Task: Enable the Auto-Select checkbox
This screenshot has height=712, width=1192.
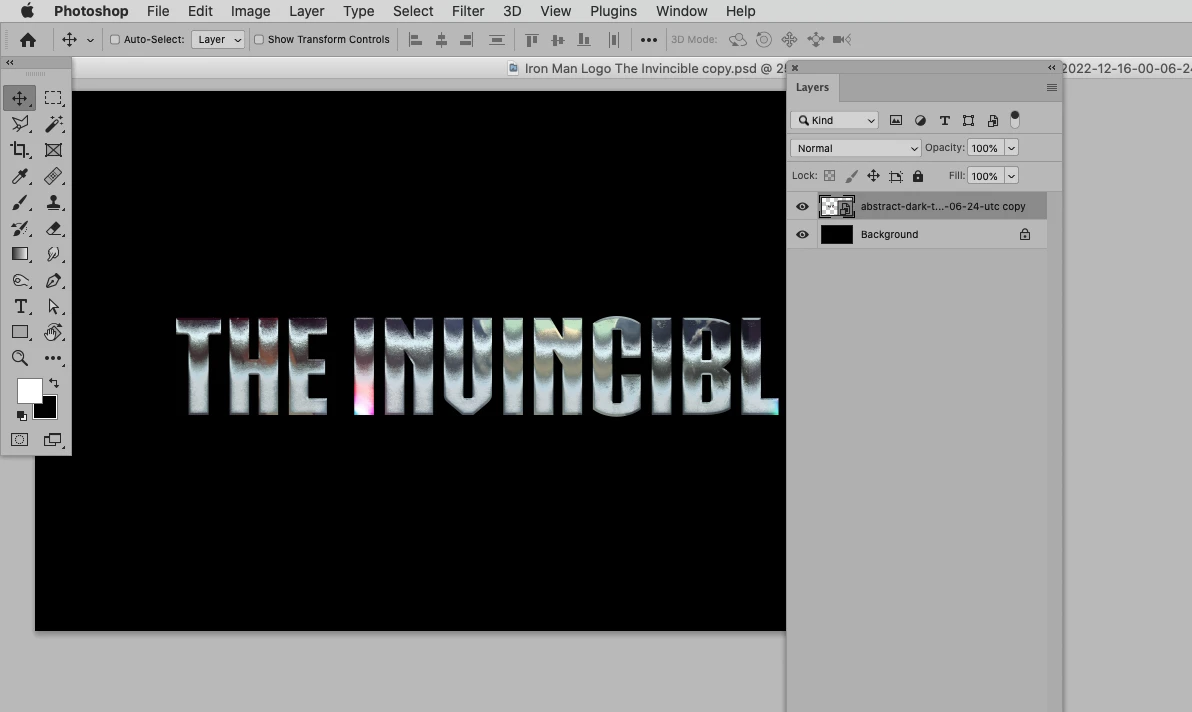Action: (x=115, y=40)
